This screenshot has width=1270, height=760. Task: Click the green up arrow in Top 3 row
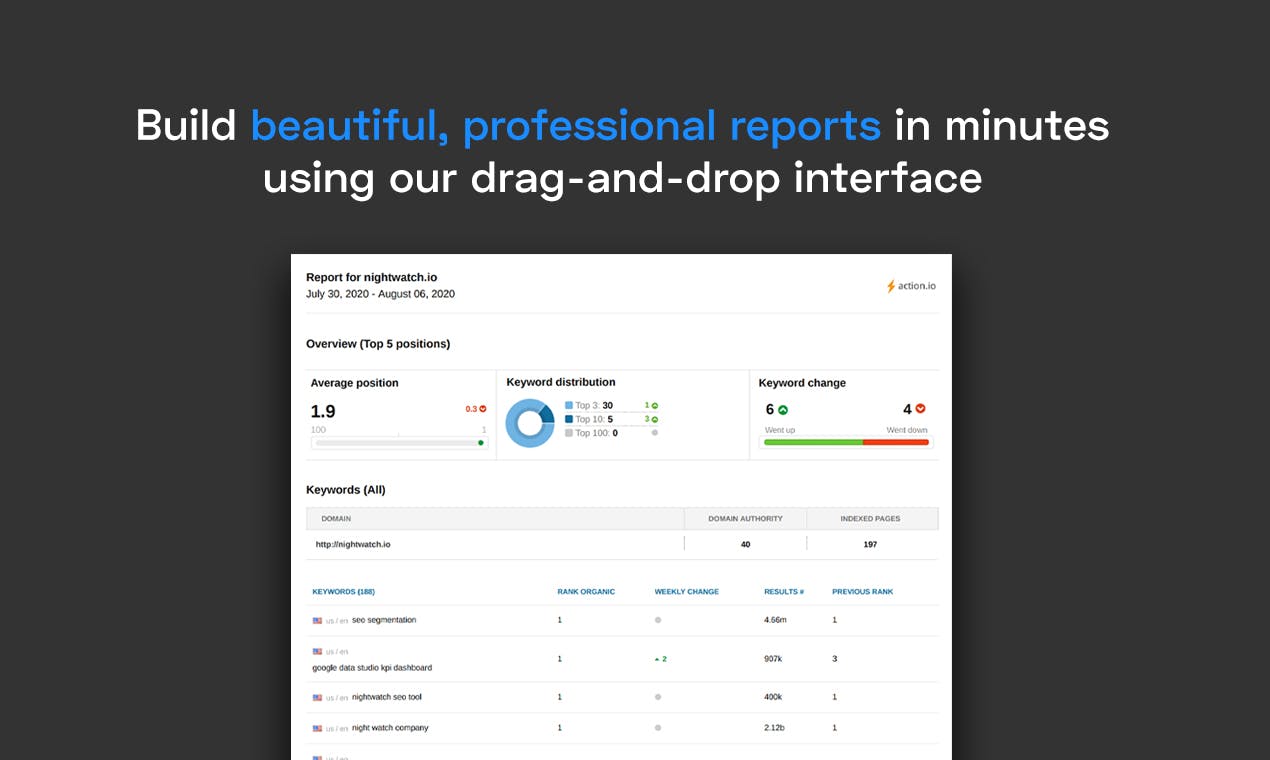coord(655,405)
